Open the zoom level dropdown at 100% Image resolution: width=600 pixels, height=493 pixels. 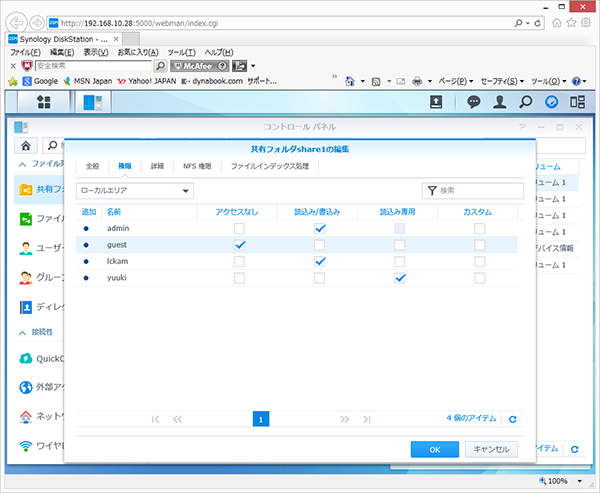tap(580, 481)
